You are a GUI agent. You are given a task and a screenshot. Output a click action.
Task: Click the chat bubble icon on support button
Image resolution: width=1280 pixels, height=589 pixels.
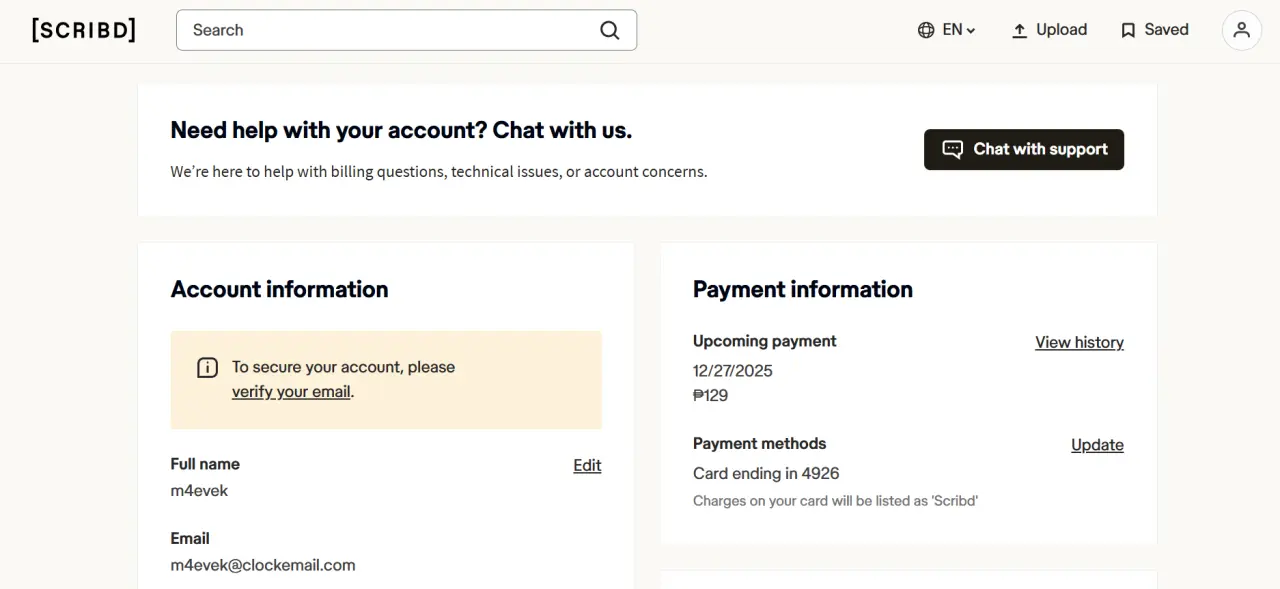953,149
